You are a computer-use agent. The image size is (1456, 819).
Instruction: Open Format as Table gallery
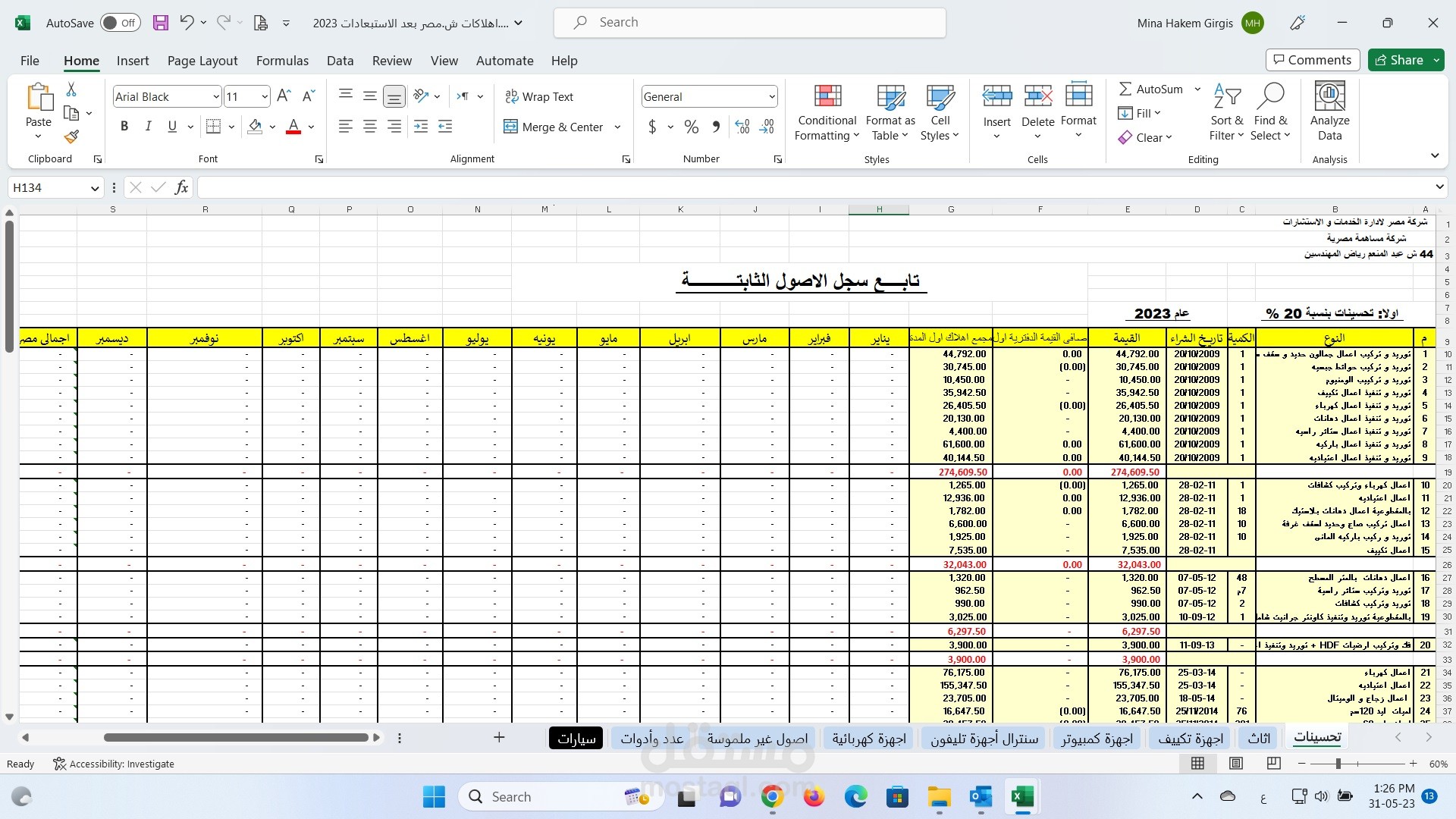[x=890, y=112]
